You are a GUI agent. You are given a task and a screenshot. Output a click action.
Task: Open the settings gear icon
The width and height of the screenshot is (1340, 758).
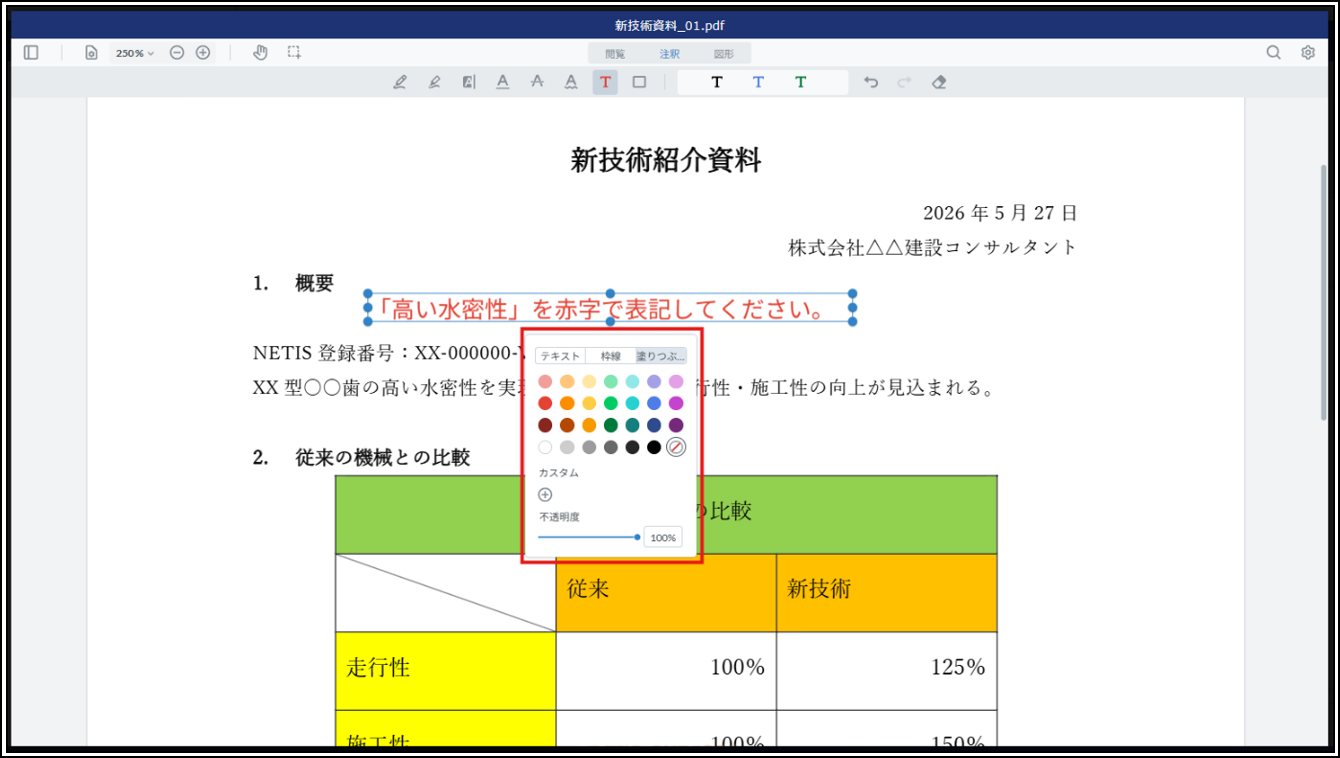1308,53
